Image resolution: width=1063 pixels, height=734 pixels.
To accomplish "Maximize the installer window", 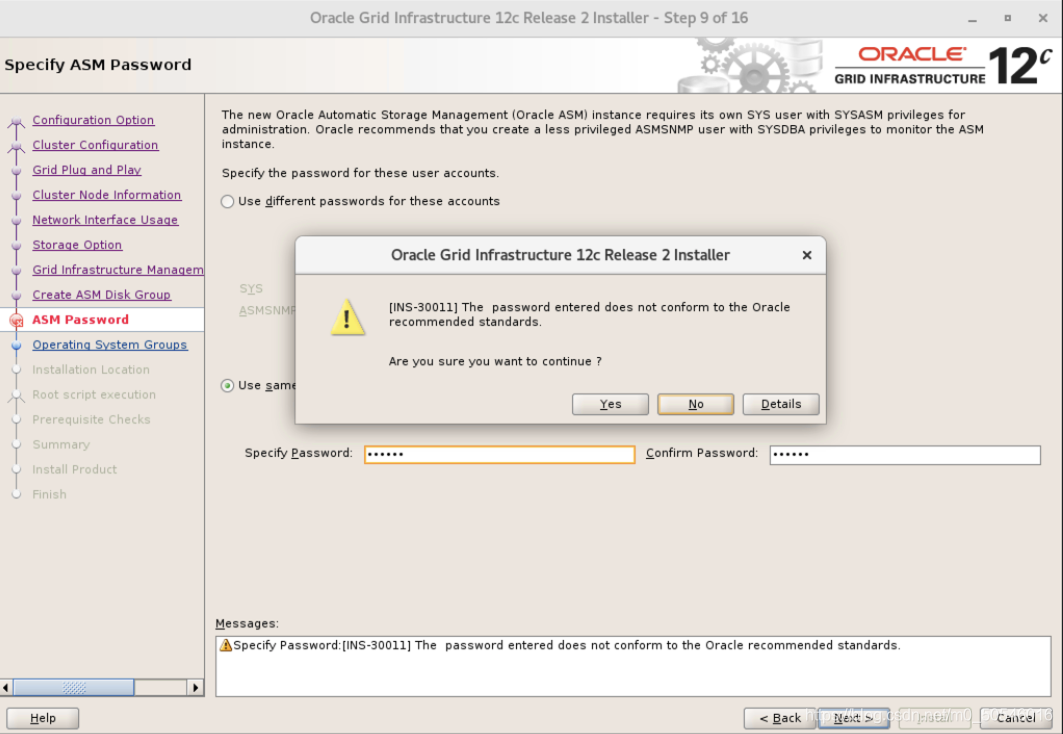I will pos(1007,18).
